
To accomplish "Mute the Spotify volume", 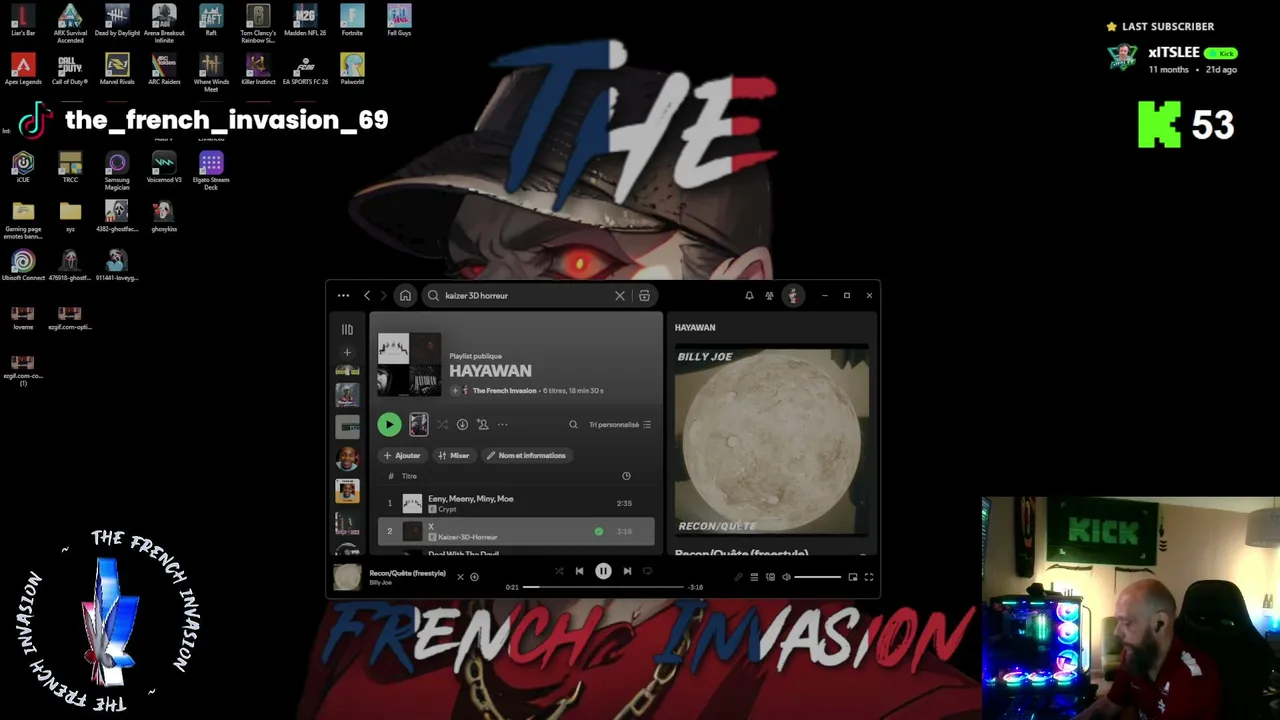I will pyautogui.click(x=786, y=577).
